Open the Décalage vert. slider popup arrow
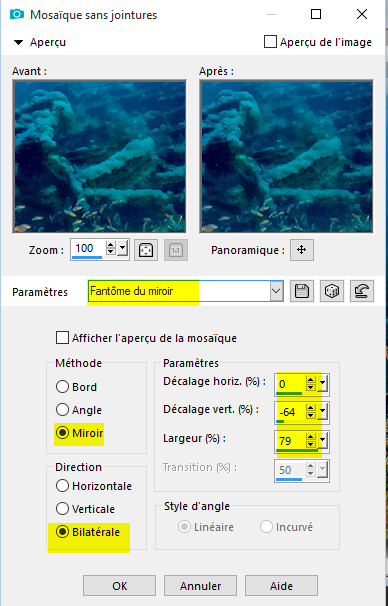Screen dimensions: 388x606 [x=322, y=412]
